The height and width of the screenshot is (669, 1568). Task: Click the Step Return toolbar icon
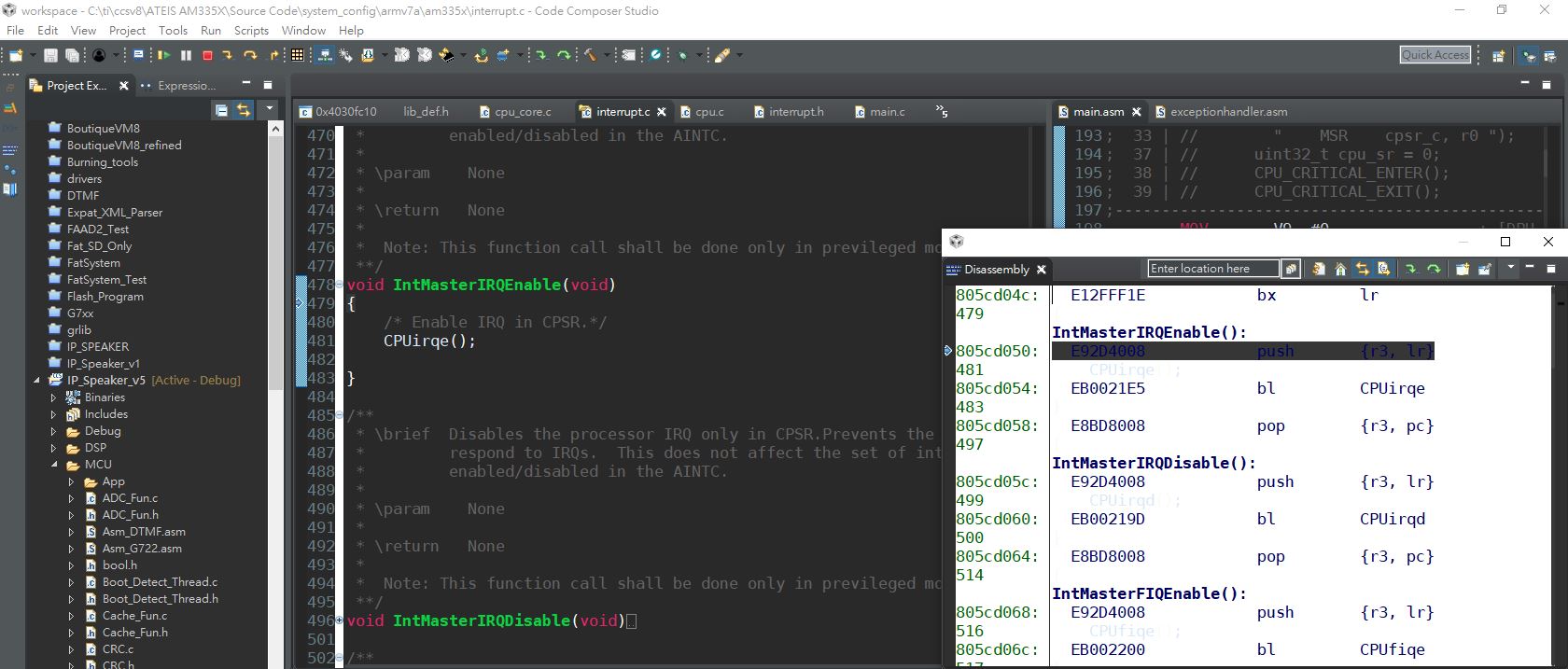pyautogui.click(x=273, y=55)
